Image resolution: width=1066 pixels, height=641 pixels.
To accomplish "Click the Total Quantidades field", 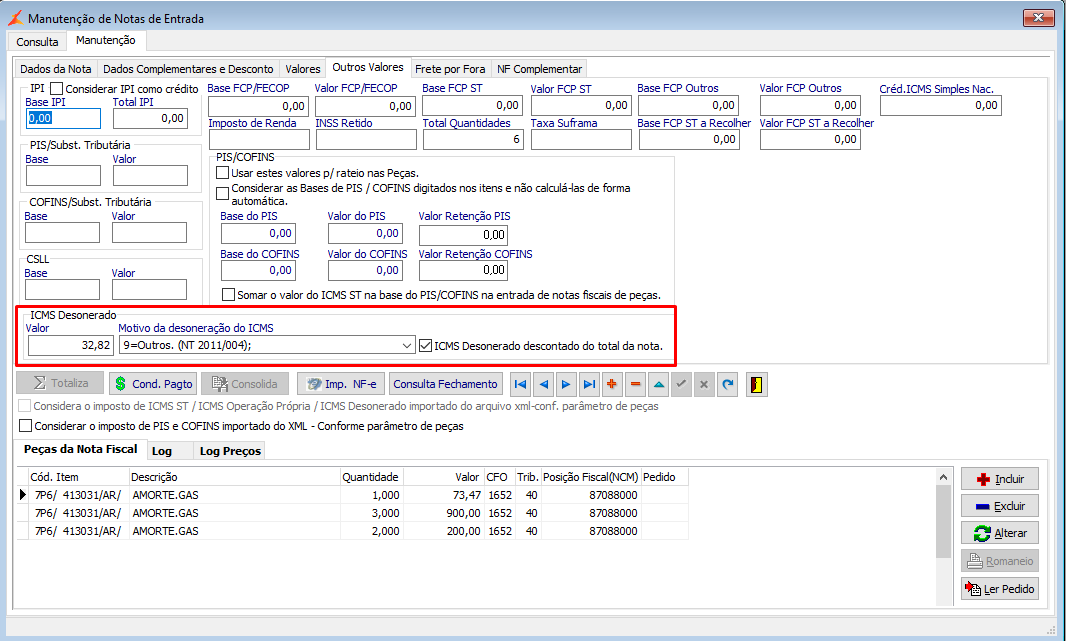I will 473,139.
